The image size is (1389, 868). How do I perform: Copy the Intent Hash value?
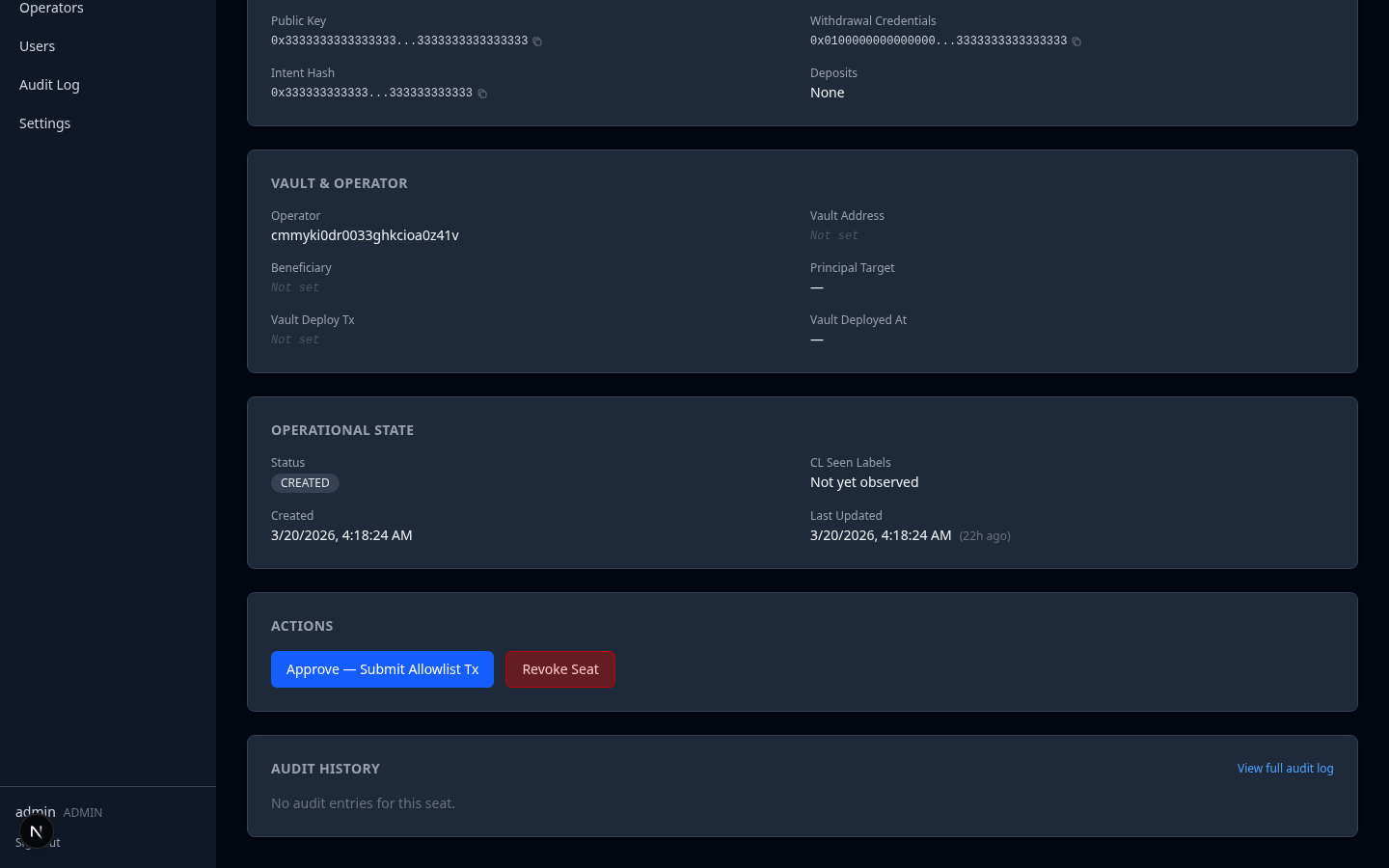click(x=482, y=93)
